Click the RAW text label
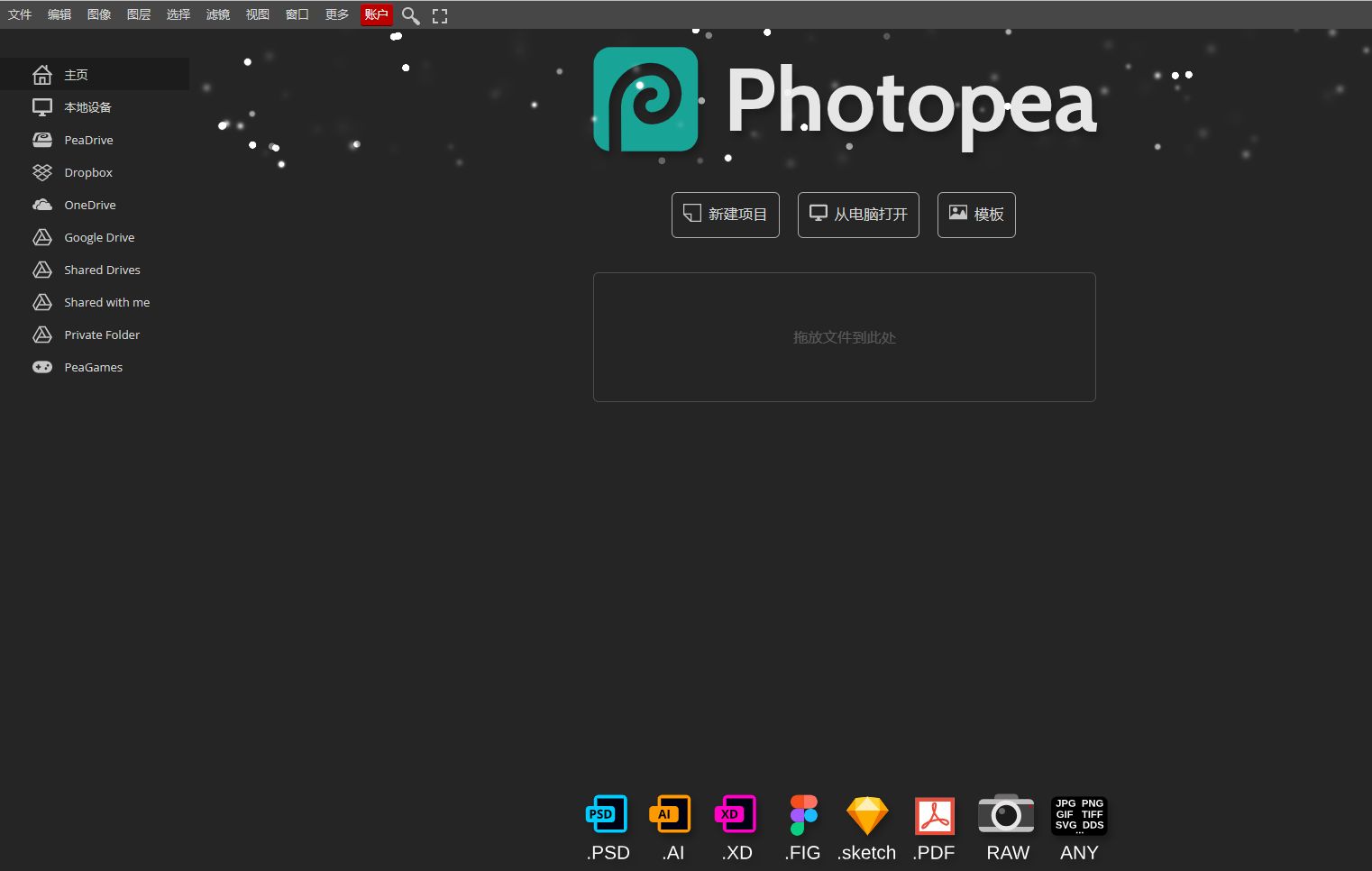The height and width of the screenshot is (871, 1372). pos(1008,853)
